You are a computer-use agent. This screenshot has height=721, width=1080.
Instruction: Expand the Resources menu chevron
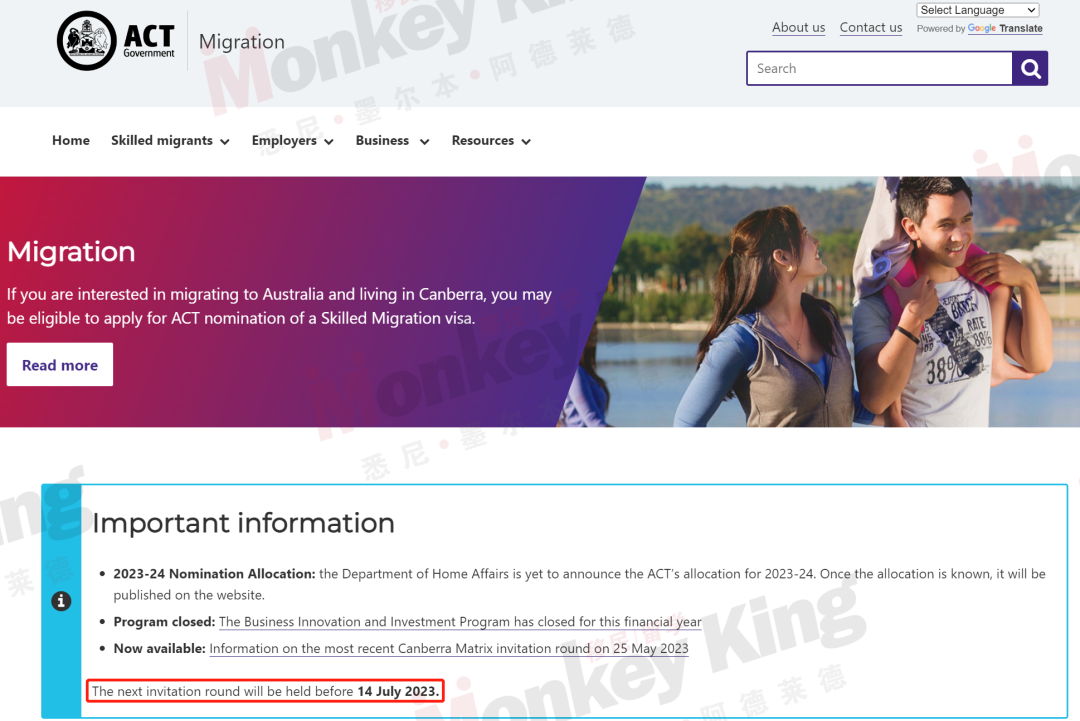(526, 142)
